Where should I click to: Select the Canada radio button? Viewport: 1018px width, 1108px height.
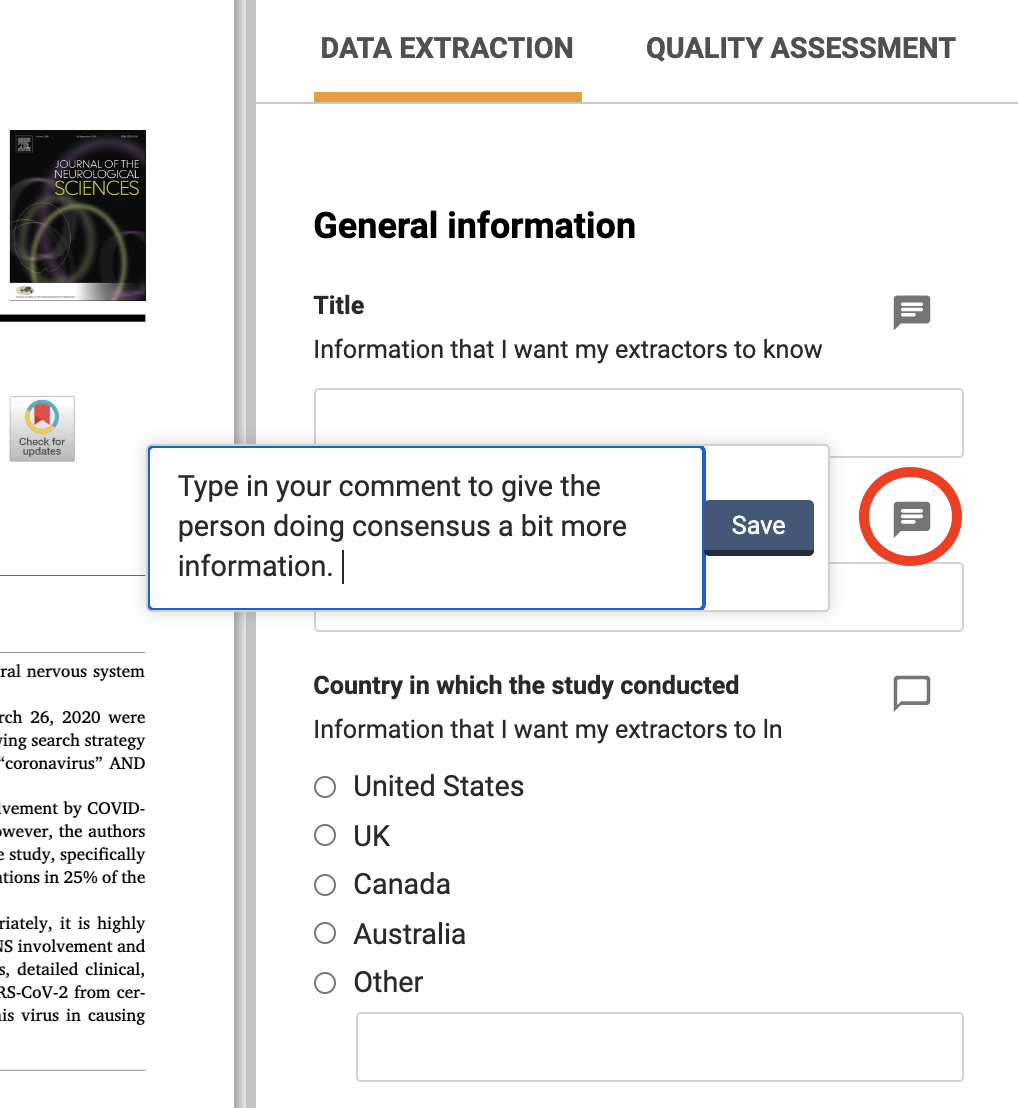coord(325,885)
